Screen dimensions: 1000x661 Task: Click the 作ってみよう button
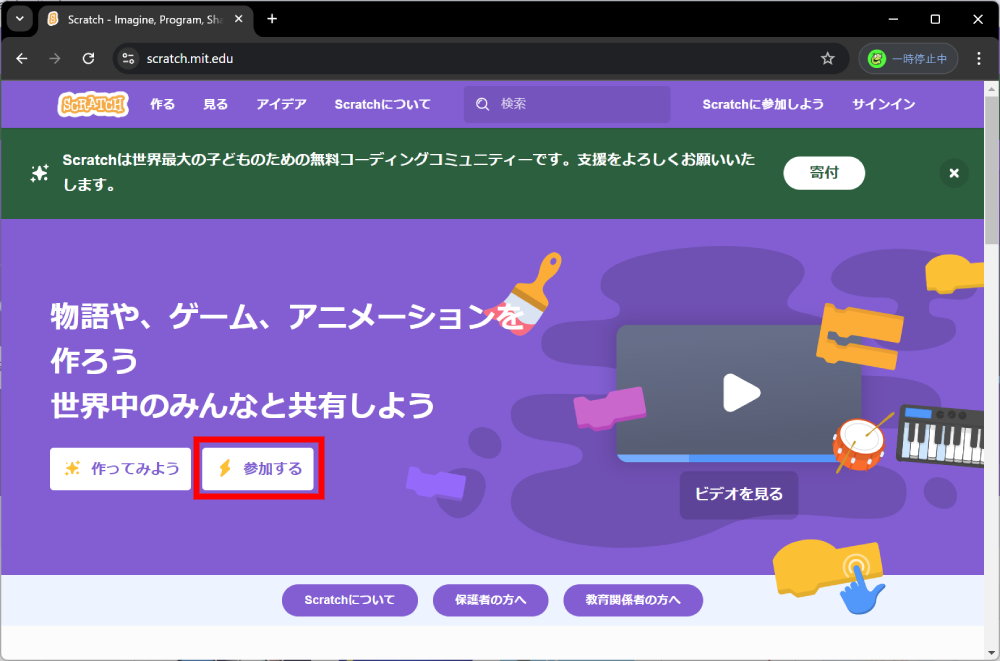point(121,469)
